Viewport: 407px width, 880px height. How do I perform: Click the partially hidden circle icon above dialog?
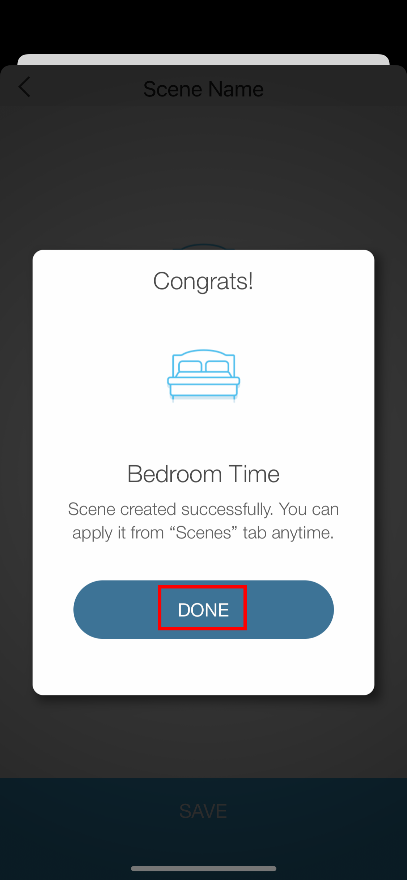(x=203, y=246)
